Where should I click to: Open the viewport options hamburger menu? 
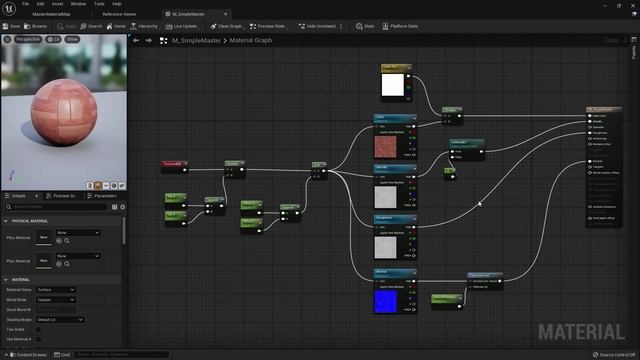[x=7, y=39]
